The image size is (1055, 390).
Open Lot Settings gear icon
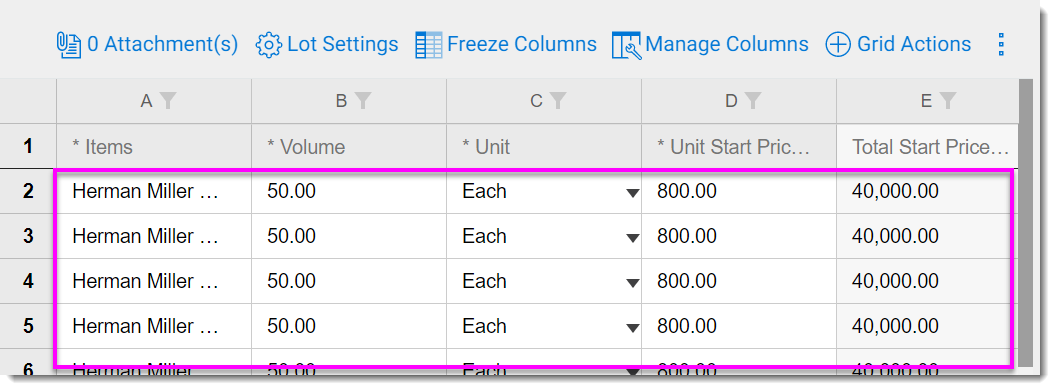point(268,45)
